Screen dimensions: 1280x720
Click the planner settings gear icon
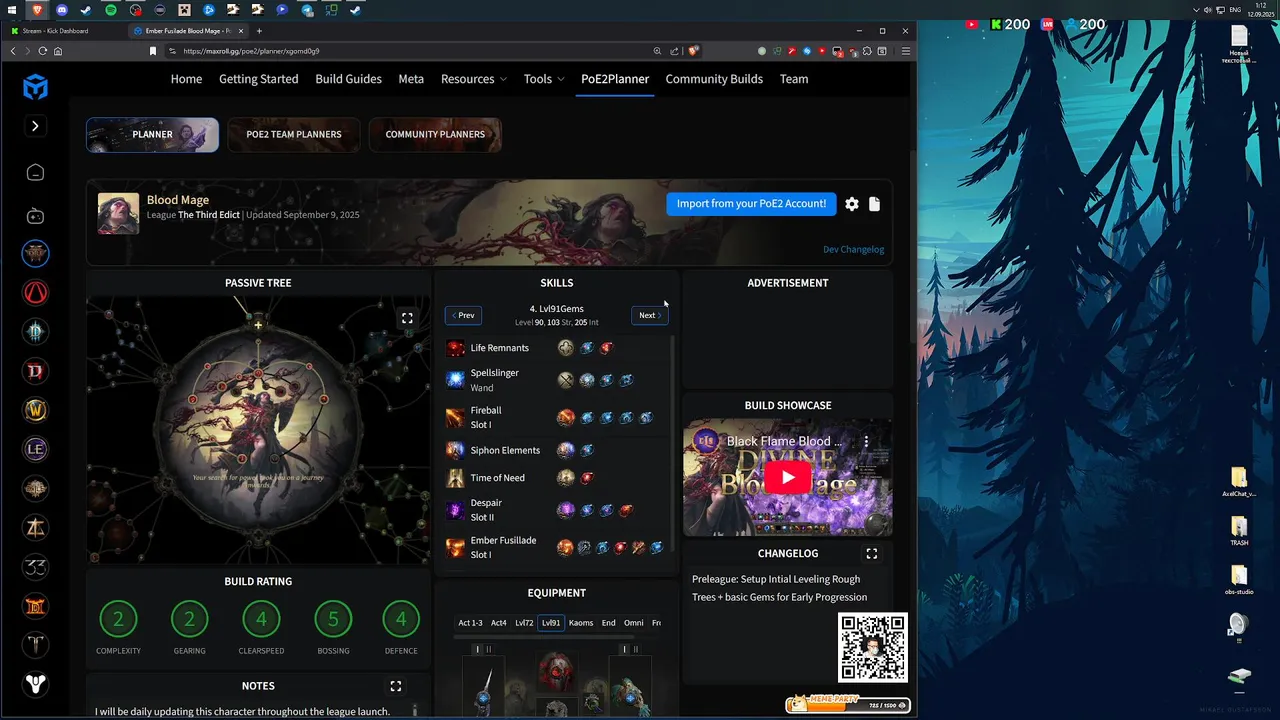[852, 204]
